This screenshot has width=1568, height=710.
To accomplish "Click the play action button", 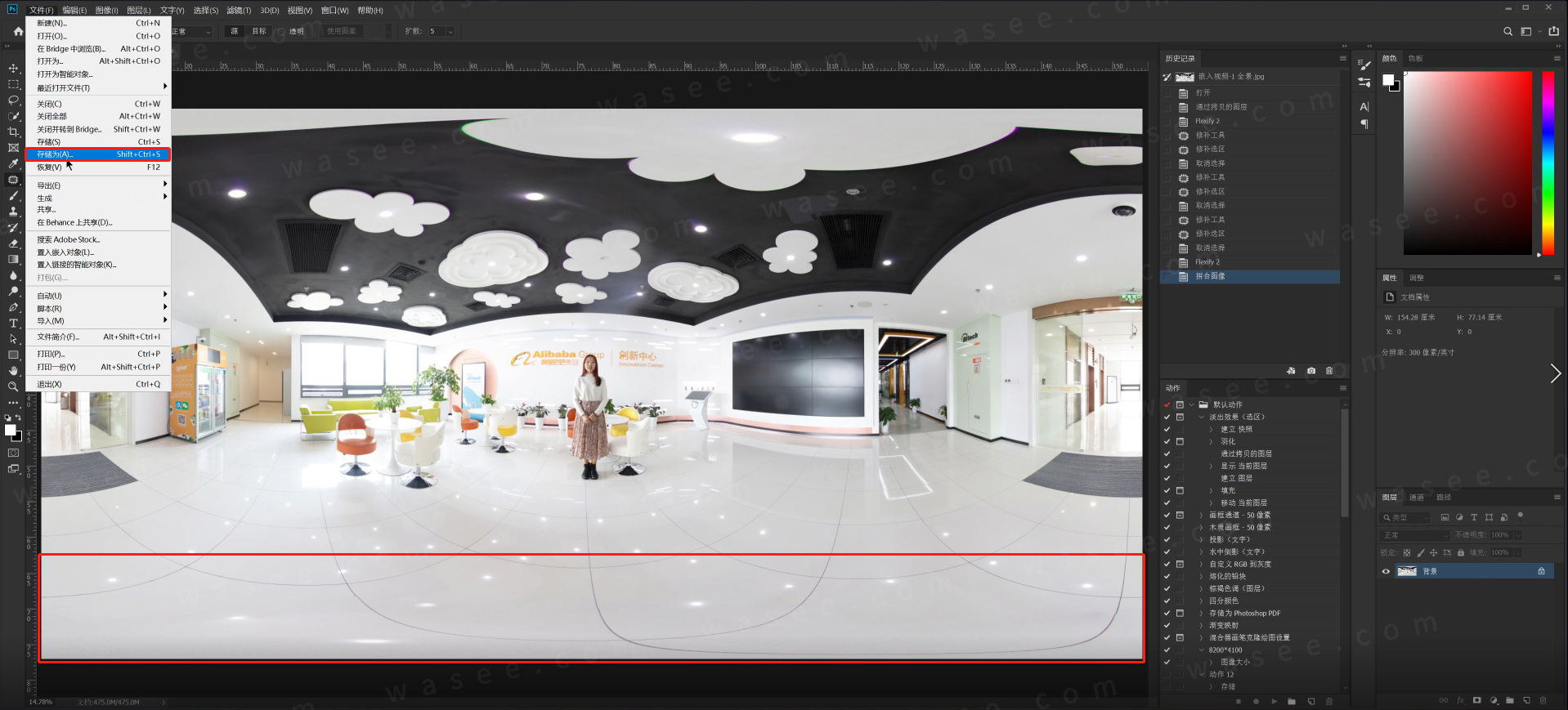I will [x=1274, y=701].
